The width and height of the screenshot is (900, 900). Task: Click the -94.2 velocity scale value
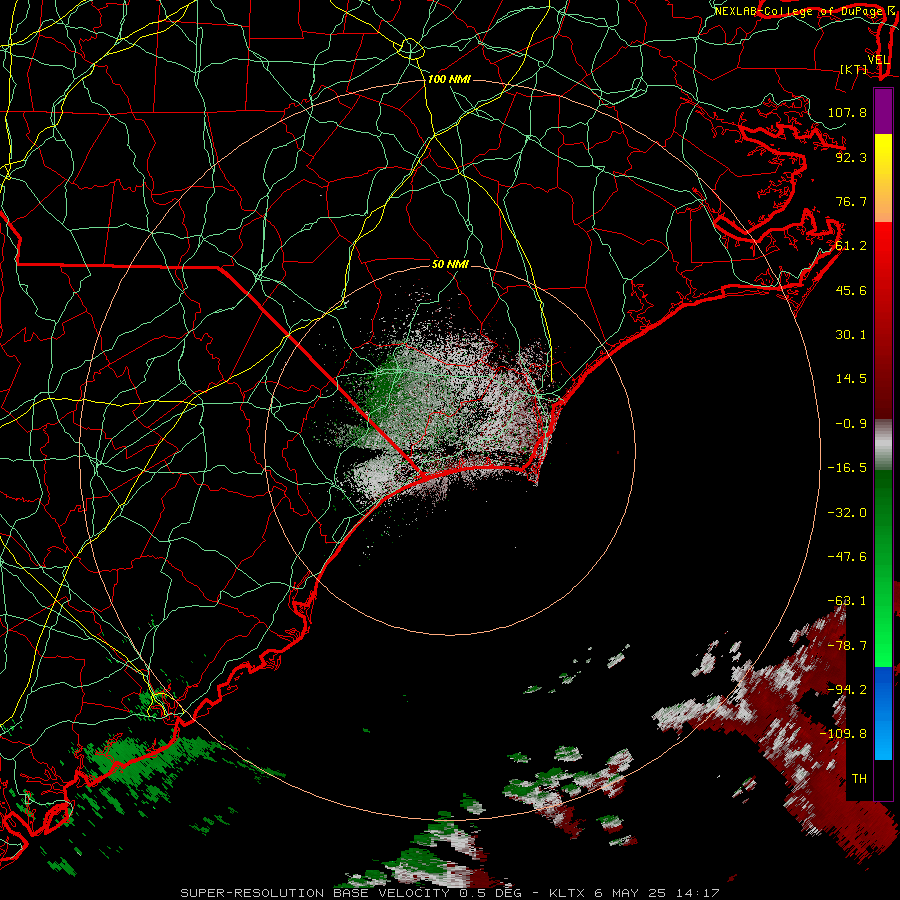tap(847, 689)
